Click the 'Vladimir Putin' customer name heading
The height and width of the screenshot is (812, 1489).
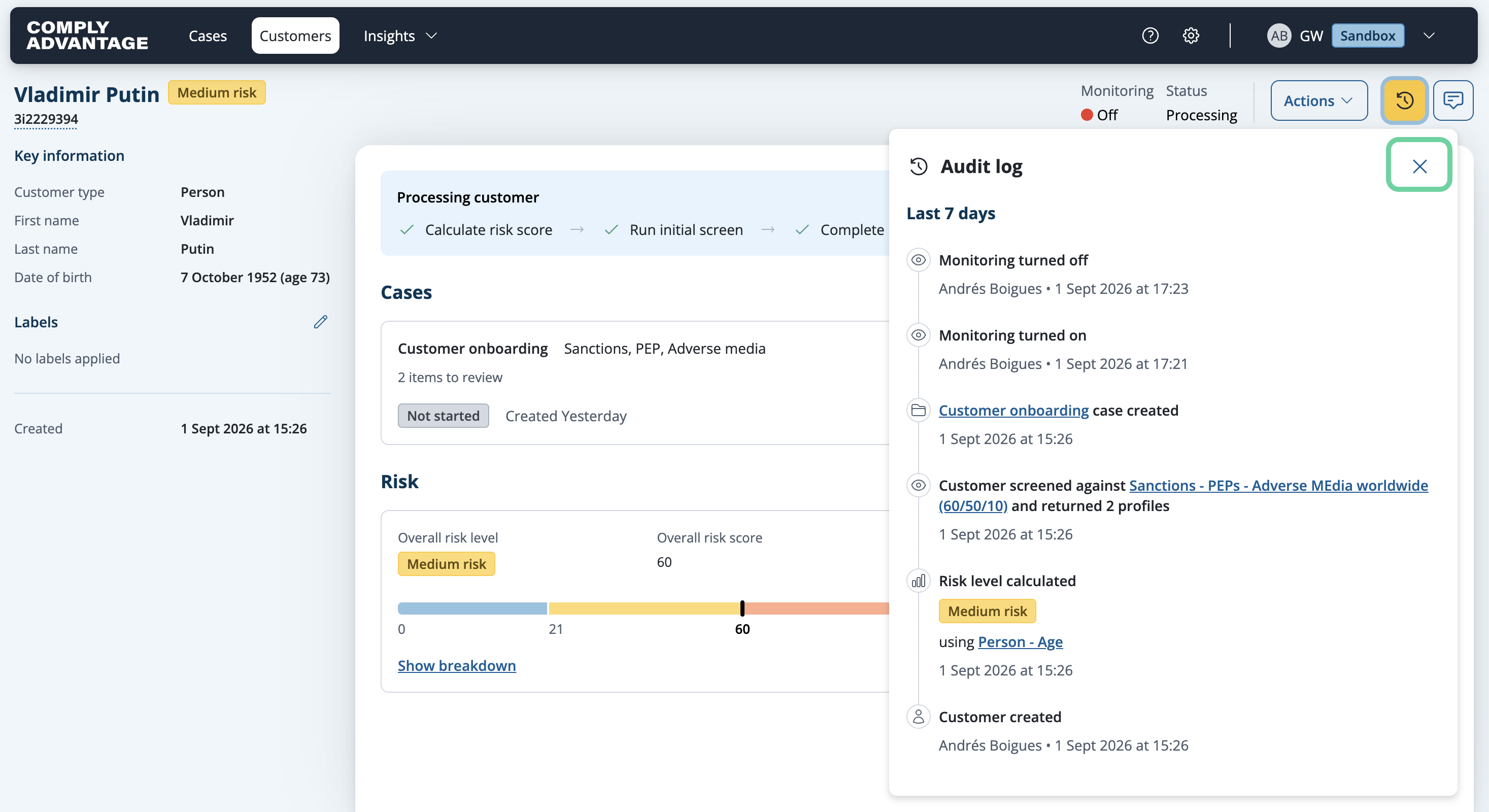click(87, 94)
